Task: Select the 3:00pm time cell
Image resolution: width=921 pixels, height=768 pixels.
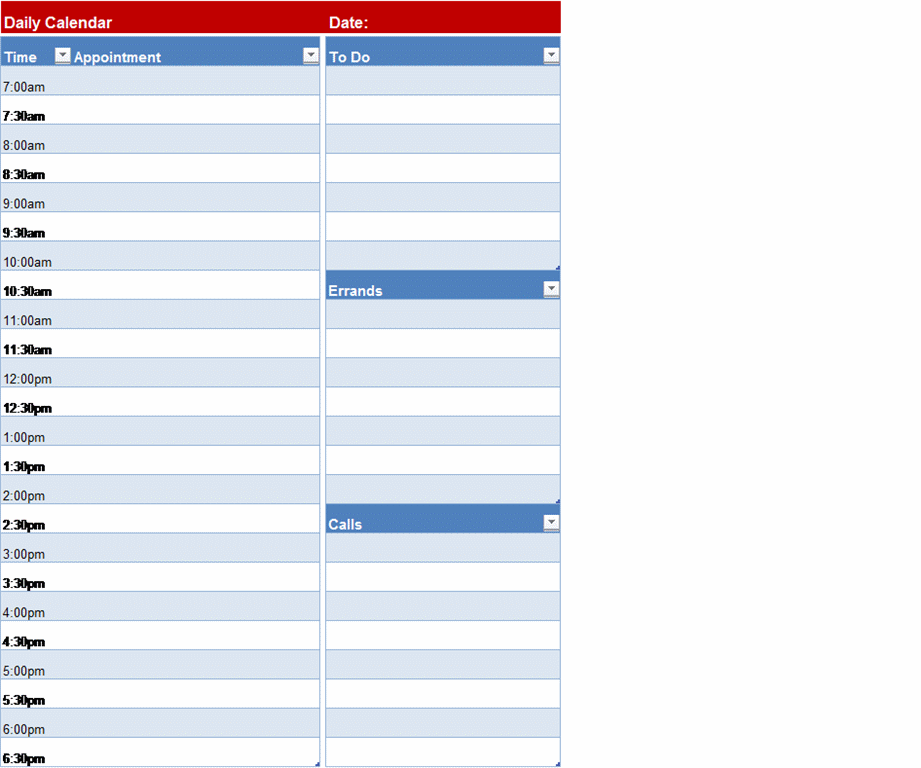Action: click(x=36, y=548)
